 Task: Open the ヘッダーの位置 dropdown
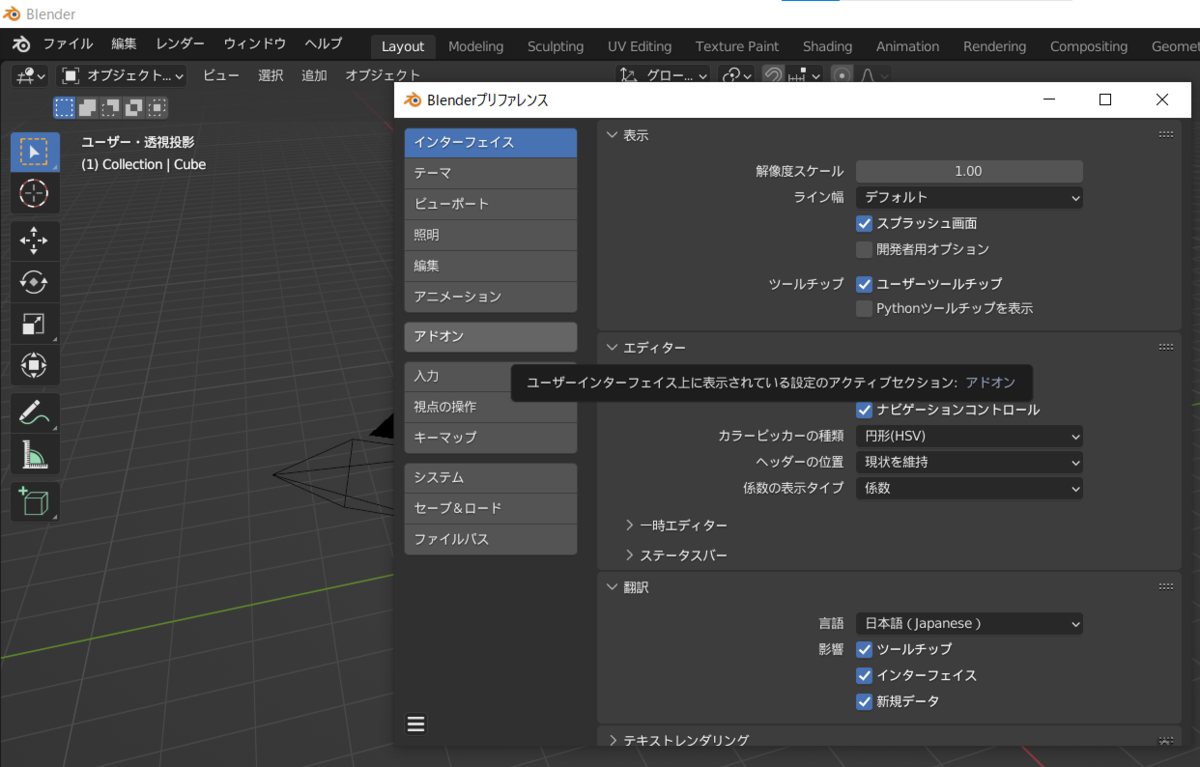pyautogui.click(x=969, y=462)
